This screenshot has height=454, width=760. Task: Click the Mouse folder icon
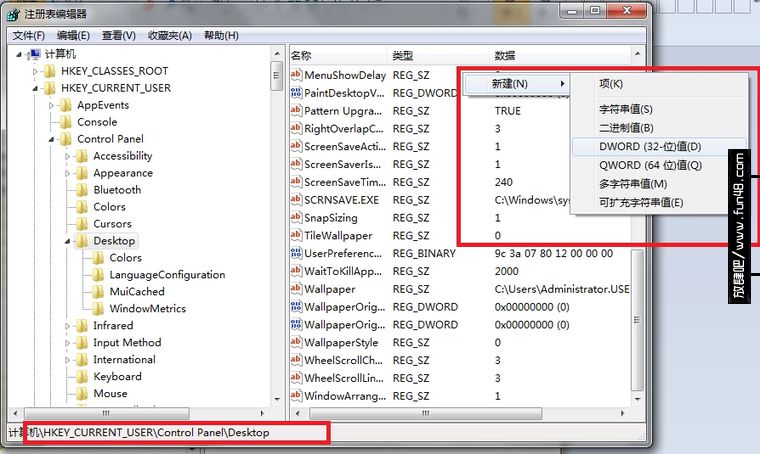tap(82, 394)
